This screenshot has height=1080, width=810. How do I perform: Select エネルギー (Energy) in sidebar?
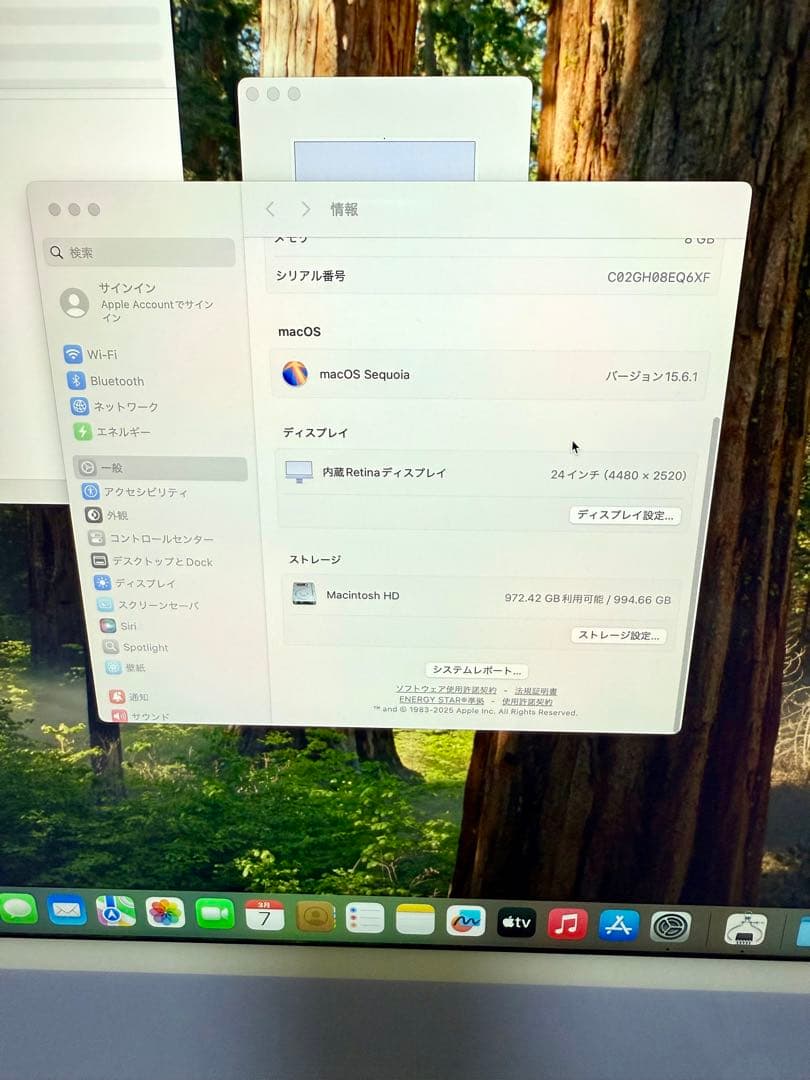(112, 431)
